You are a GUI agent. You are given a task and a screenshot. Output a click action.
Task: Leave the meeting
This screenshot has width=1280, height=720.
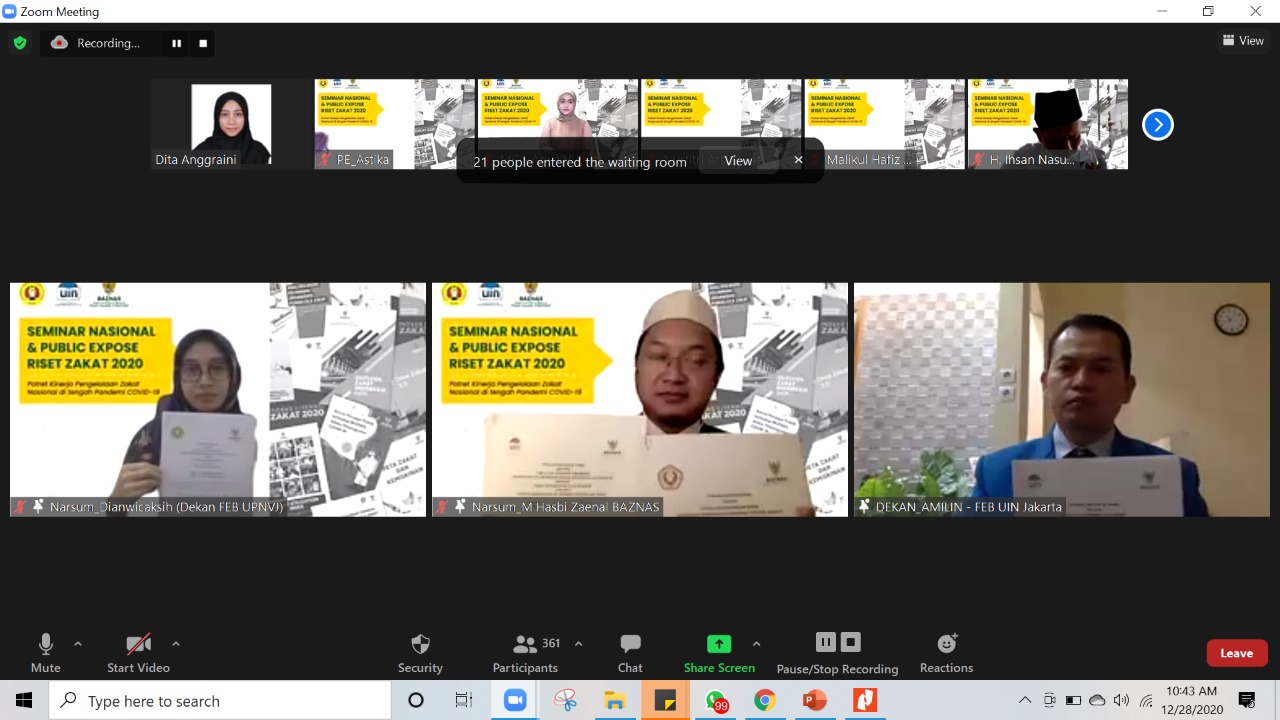click(x=1236, y=653)
